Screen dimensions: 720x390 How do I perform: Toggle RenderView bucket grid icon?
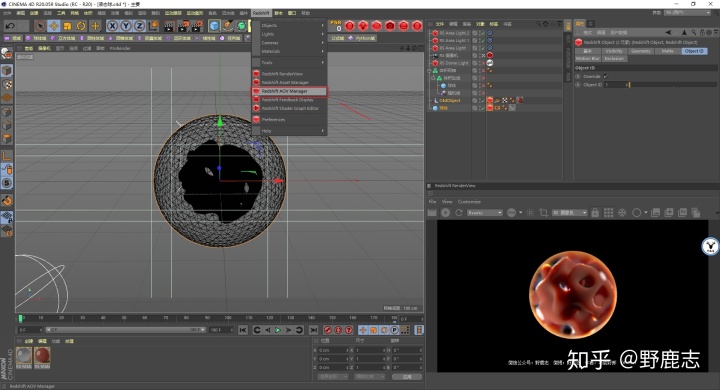pos(608,213)
